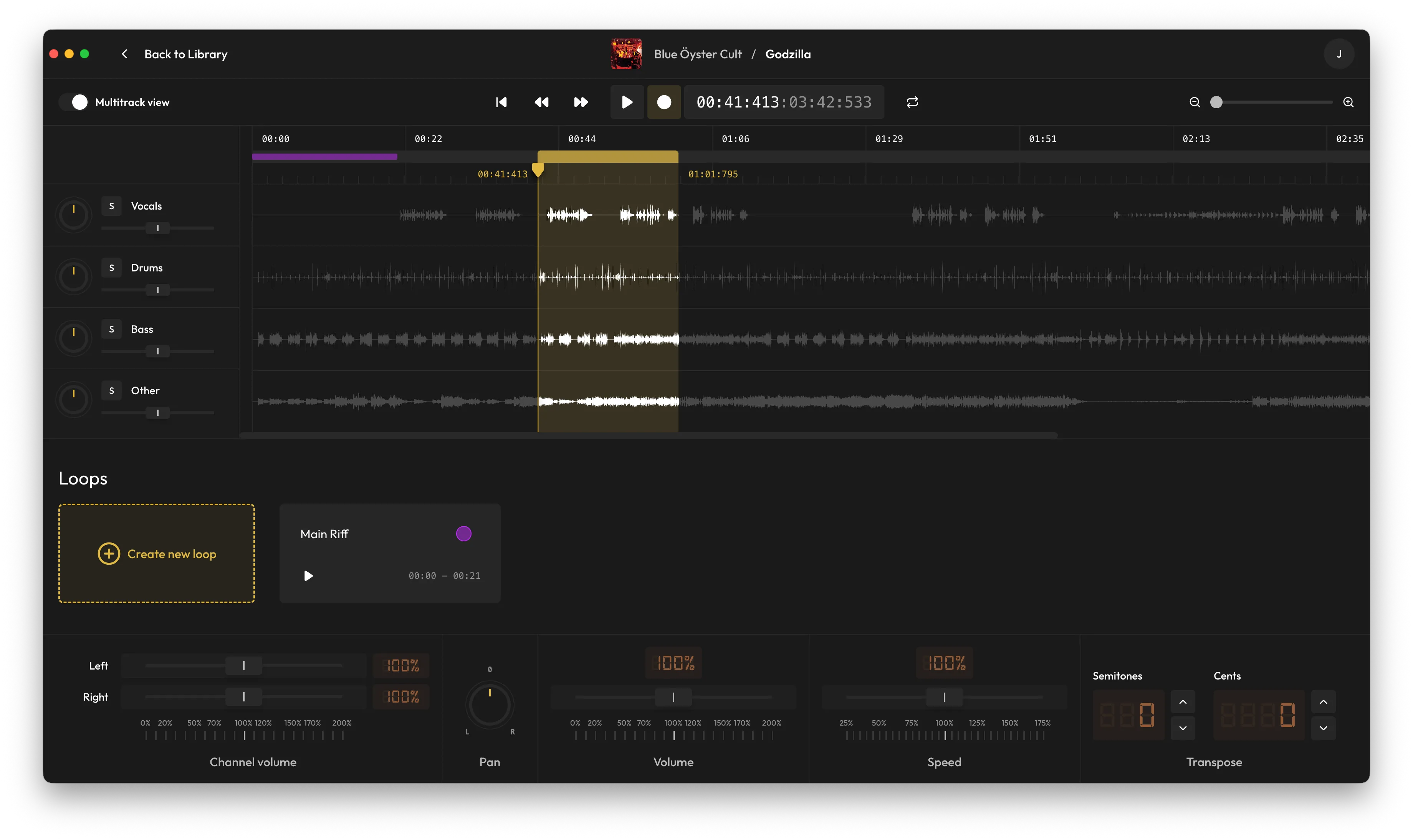
Task: Click the Vocals volume slider handle
Action: click(x=157, y=228)
